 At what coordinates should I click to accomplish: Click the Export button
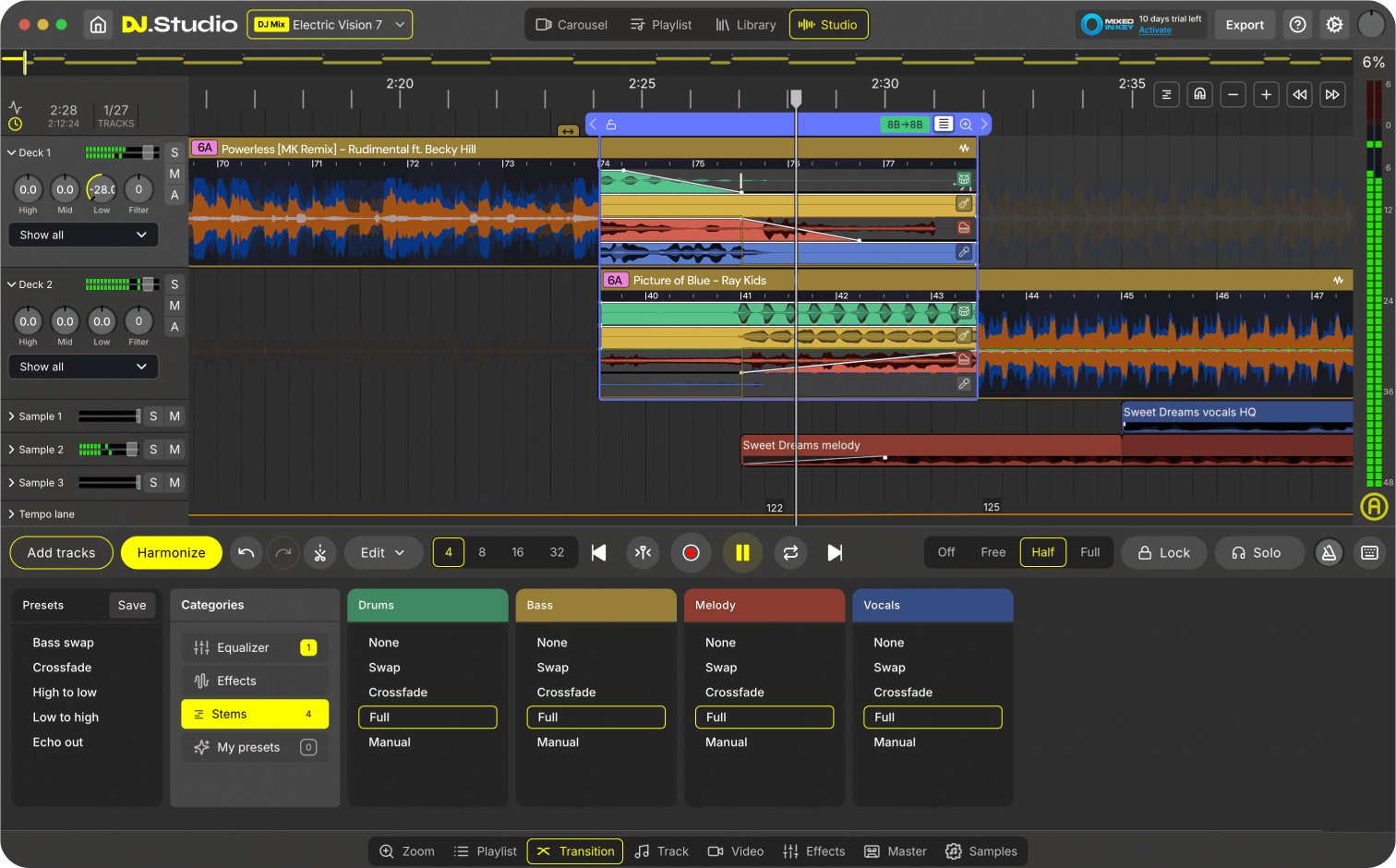[1244, 25]
